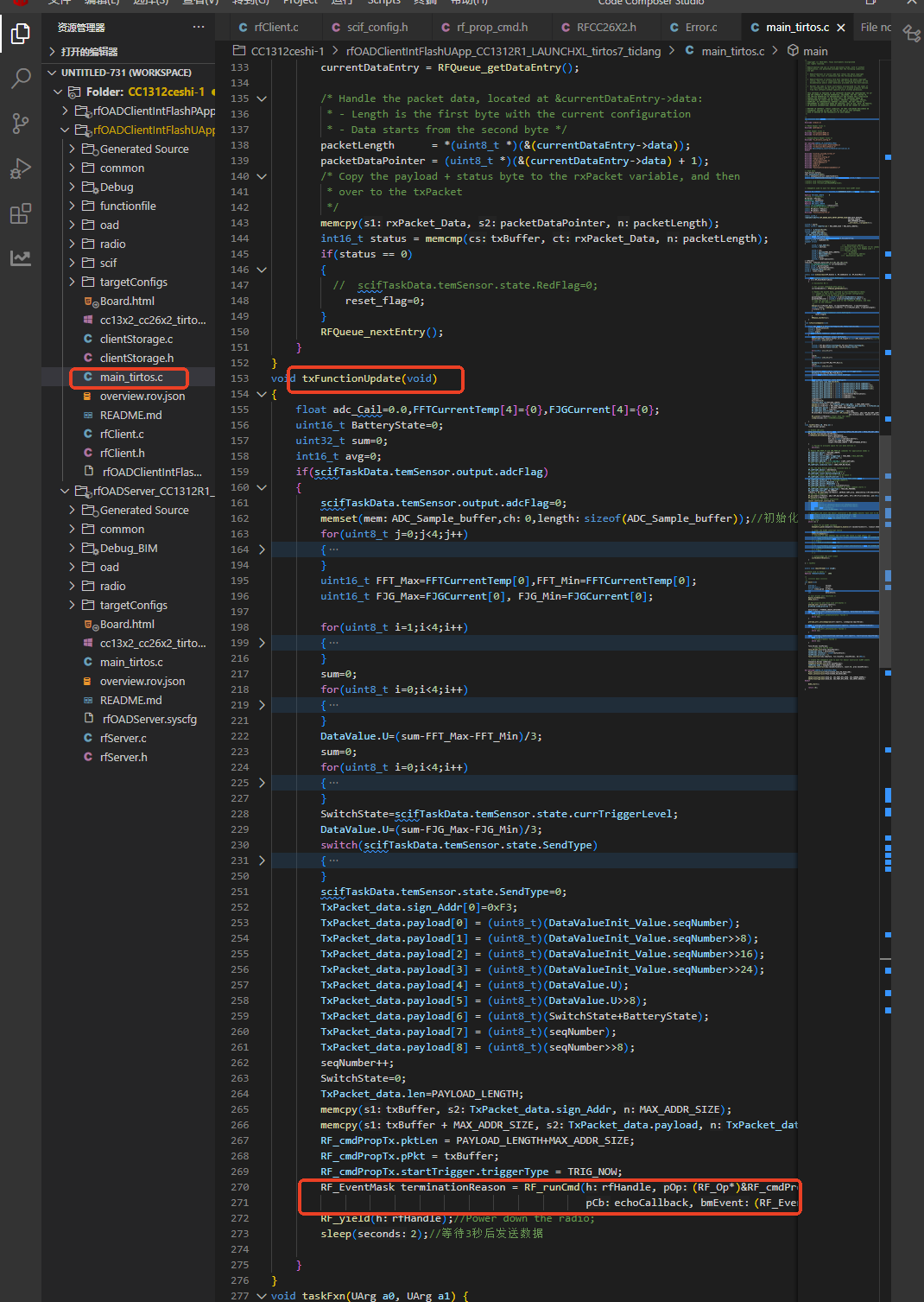Switch to the scif_config.h tab
The width and height of the screenshot is (924, 1302).
pyautogui.click(x=377, y=27)
